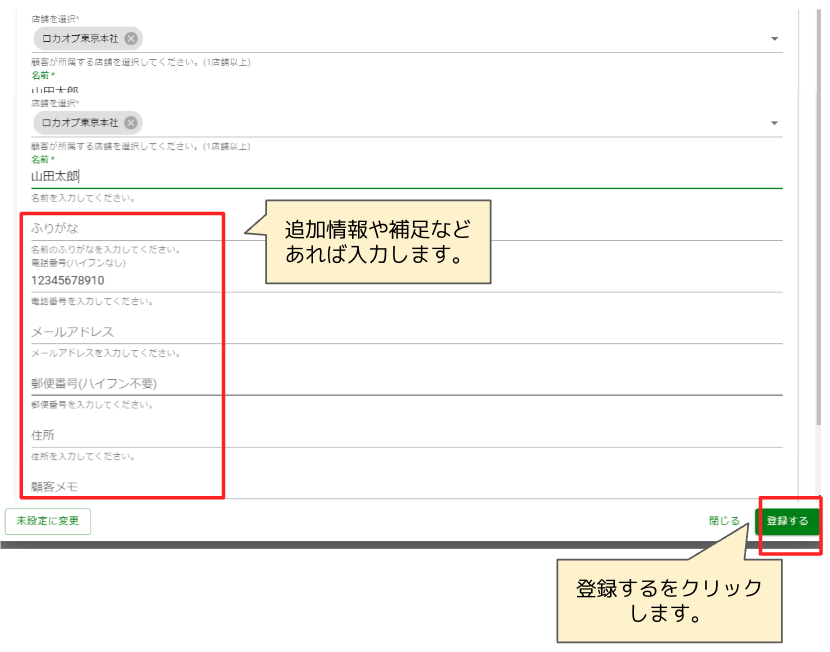
Task: Click the 未設定に変更 button
Action: coord(48,521)
